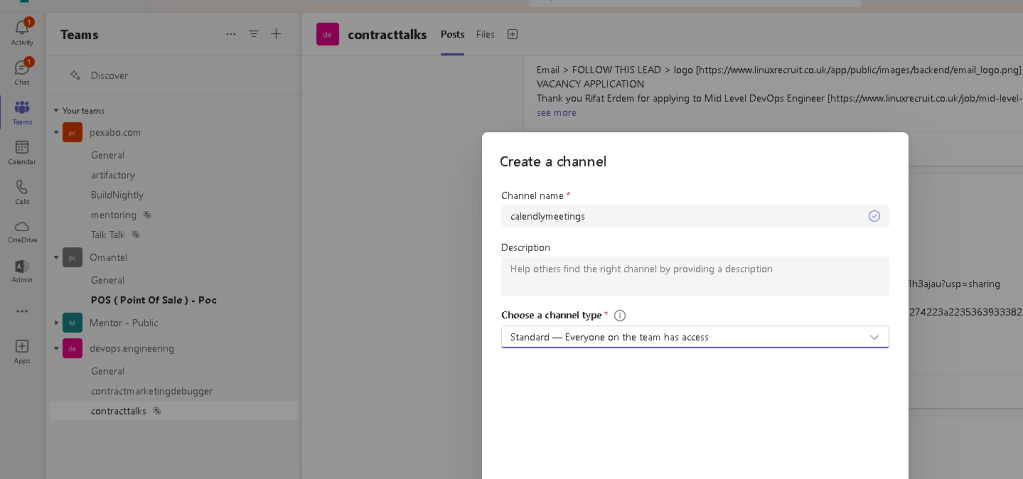Open the Chat icon in sidebar
This screenshot has width=1023, height=479.
(x=22, y=70)
